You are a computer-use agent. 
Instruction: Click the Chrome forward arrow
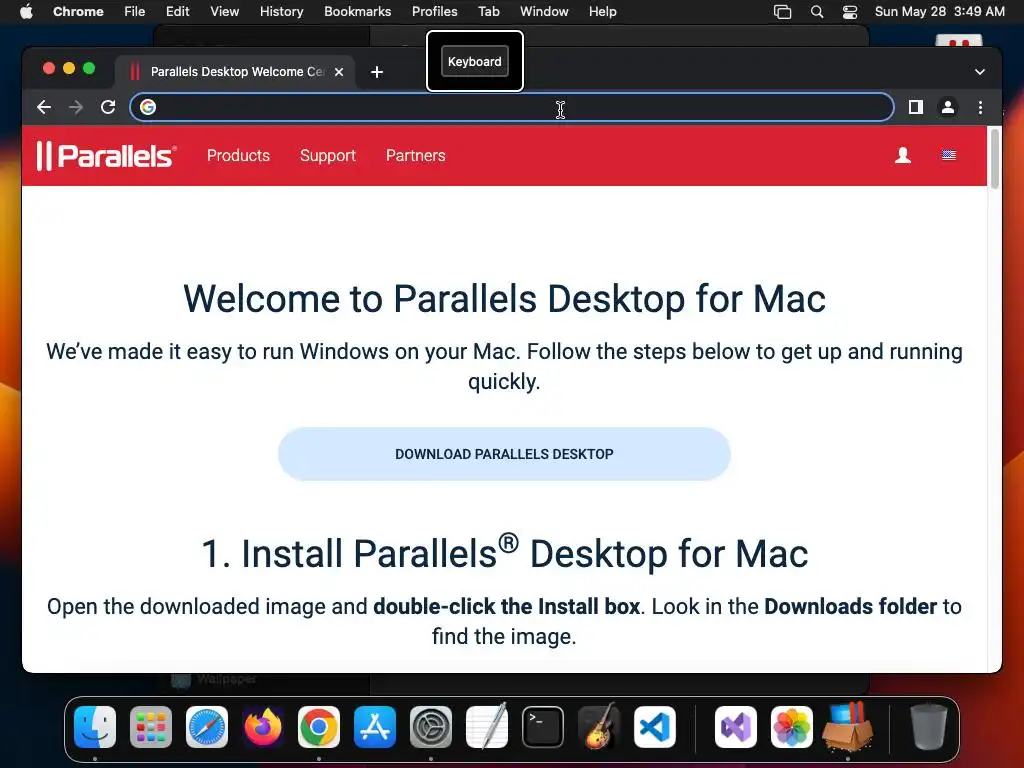(76, 107)
